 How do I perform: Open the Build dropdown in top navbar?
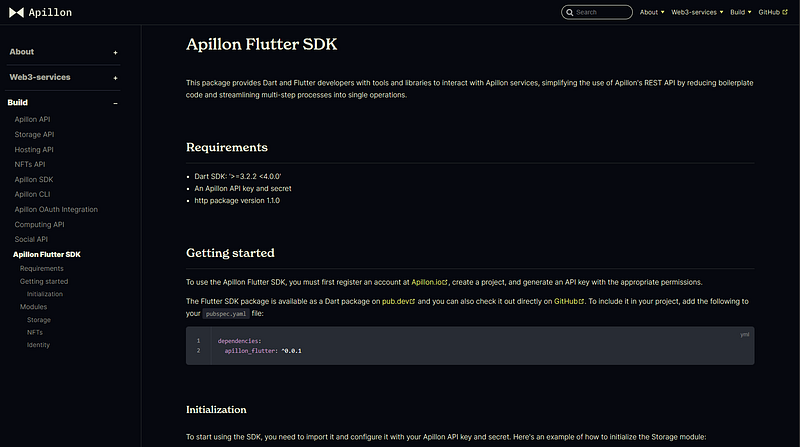pyautogui.click(x=740, y=12)
